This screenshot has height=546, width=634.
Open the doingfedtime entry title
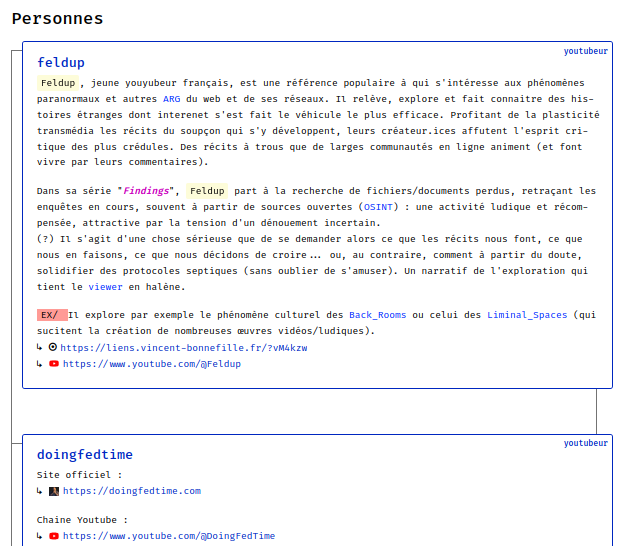tap(85, 455)
